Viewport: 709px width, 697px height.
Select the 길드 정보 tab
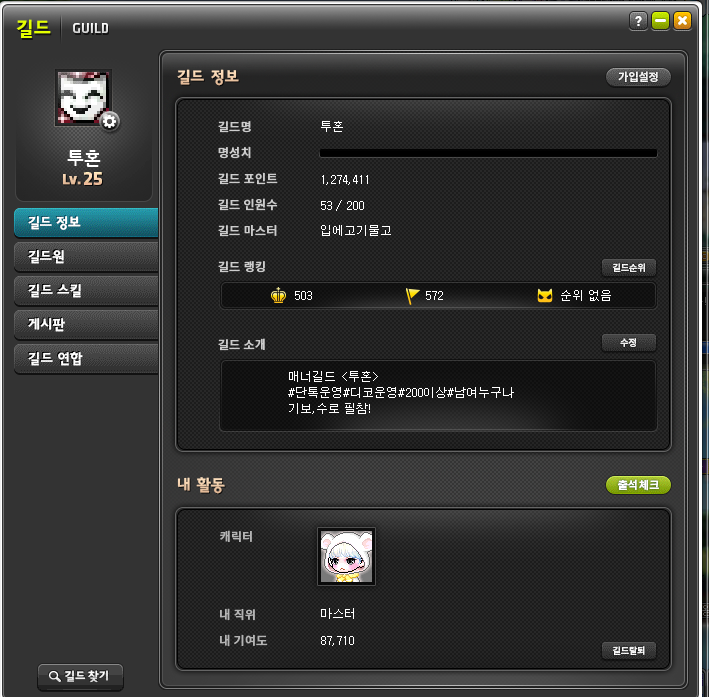pos(86,223)
